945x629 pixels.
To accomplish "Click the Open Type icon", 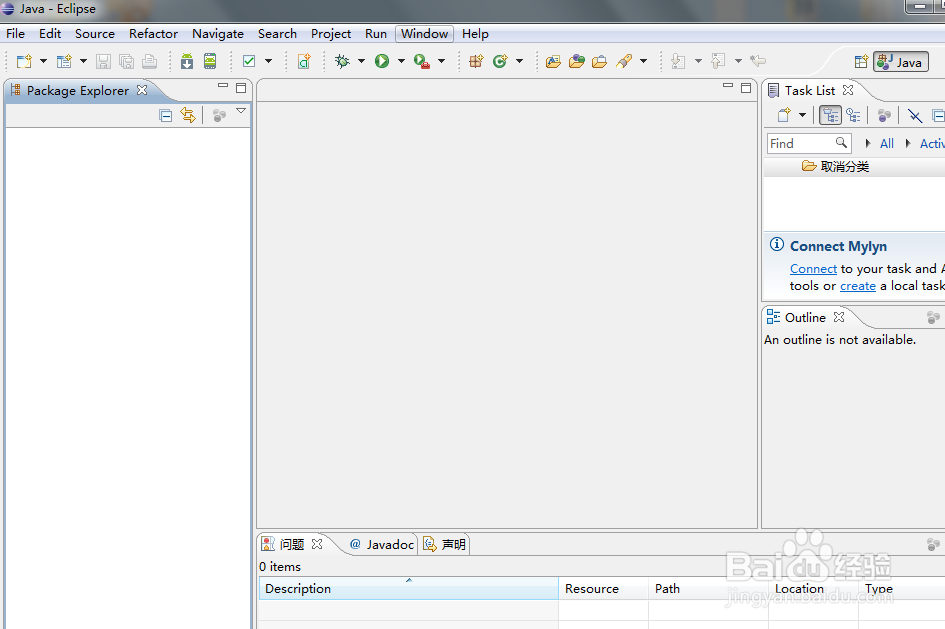I will [x=553, y=61].
